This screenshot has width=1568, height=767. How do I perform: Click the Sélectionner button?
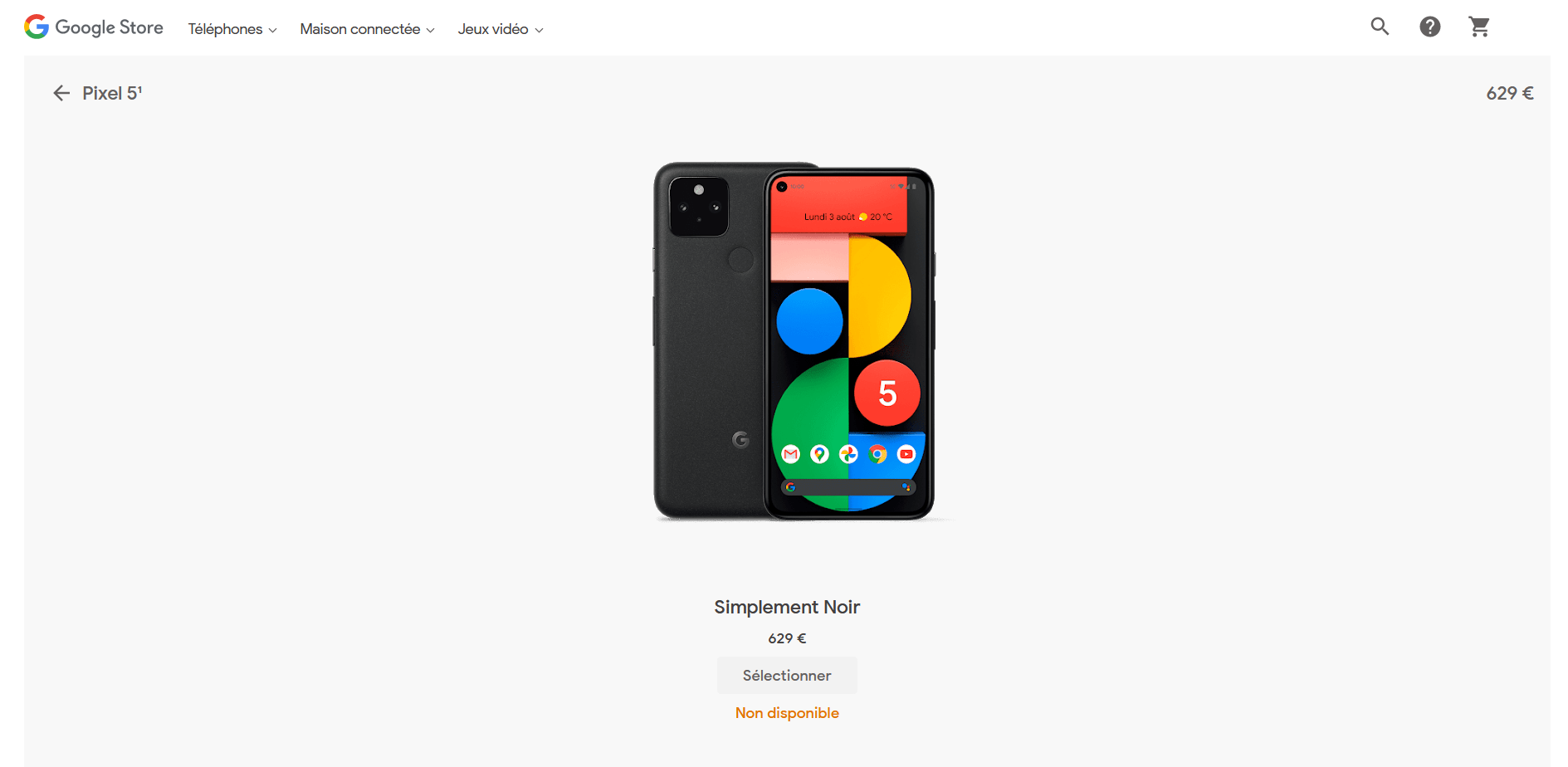(787, 676)
